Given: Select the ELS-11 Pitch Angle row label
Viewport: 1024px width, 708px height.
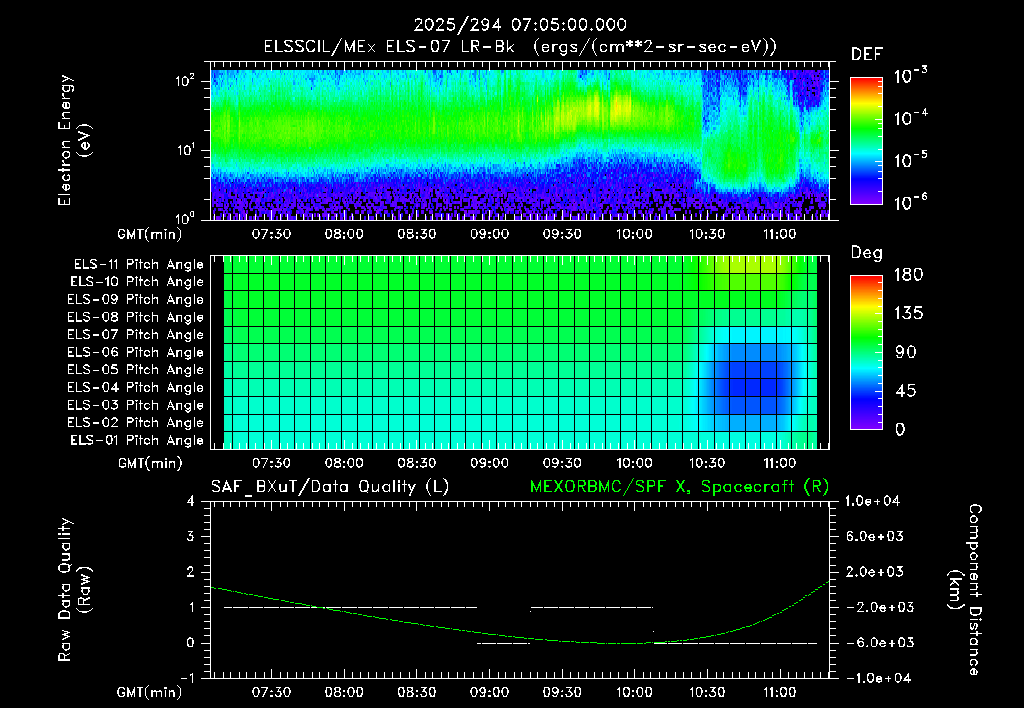Looking at the screenshot, I should click(138, 265).
